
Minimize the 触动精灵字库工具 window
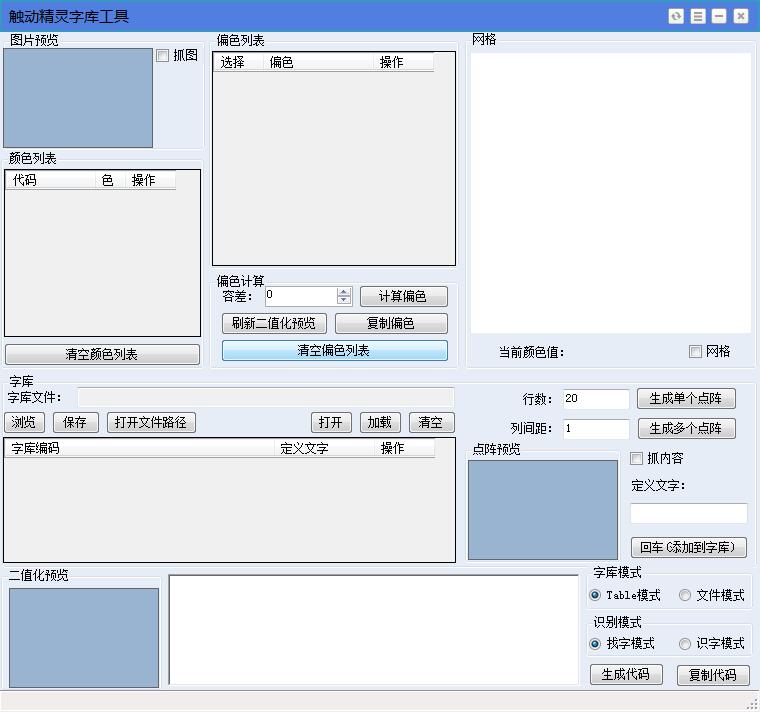719,16
